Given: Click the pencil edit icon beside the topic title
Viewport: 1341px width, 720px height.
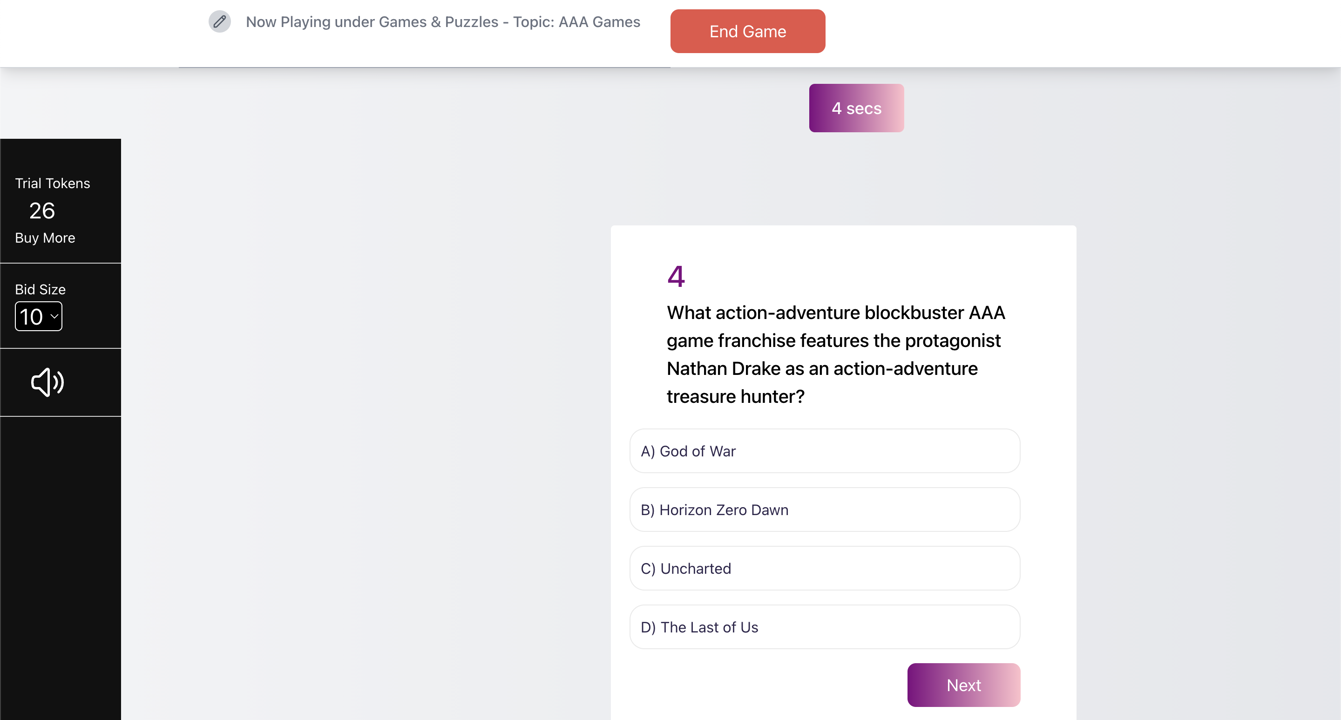Looking at the screenshot, I should click(x=220, y=21).
